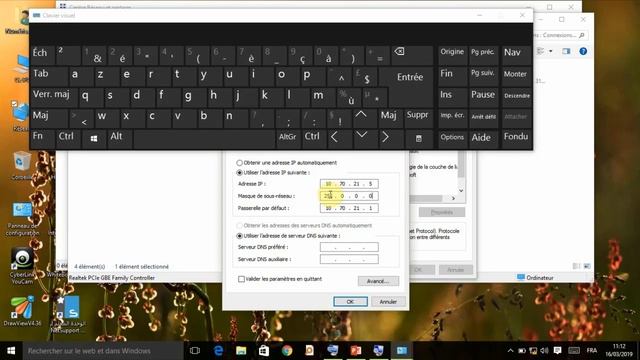
Task: Launch Google Chrome from the taskbar
Action: 287,351
